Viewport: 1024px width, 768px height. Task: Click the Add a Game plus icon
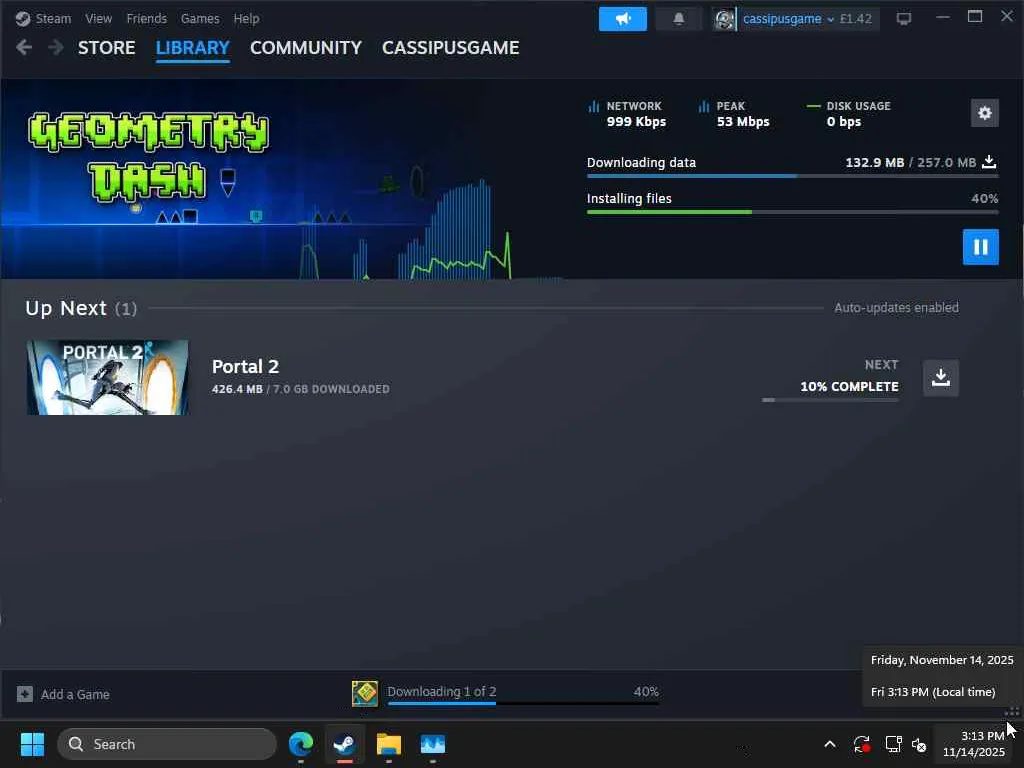[25, 694]
